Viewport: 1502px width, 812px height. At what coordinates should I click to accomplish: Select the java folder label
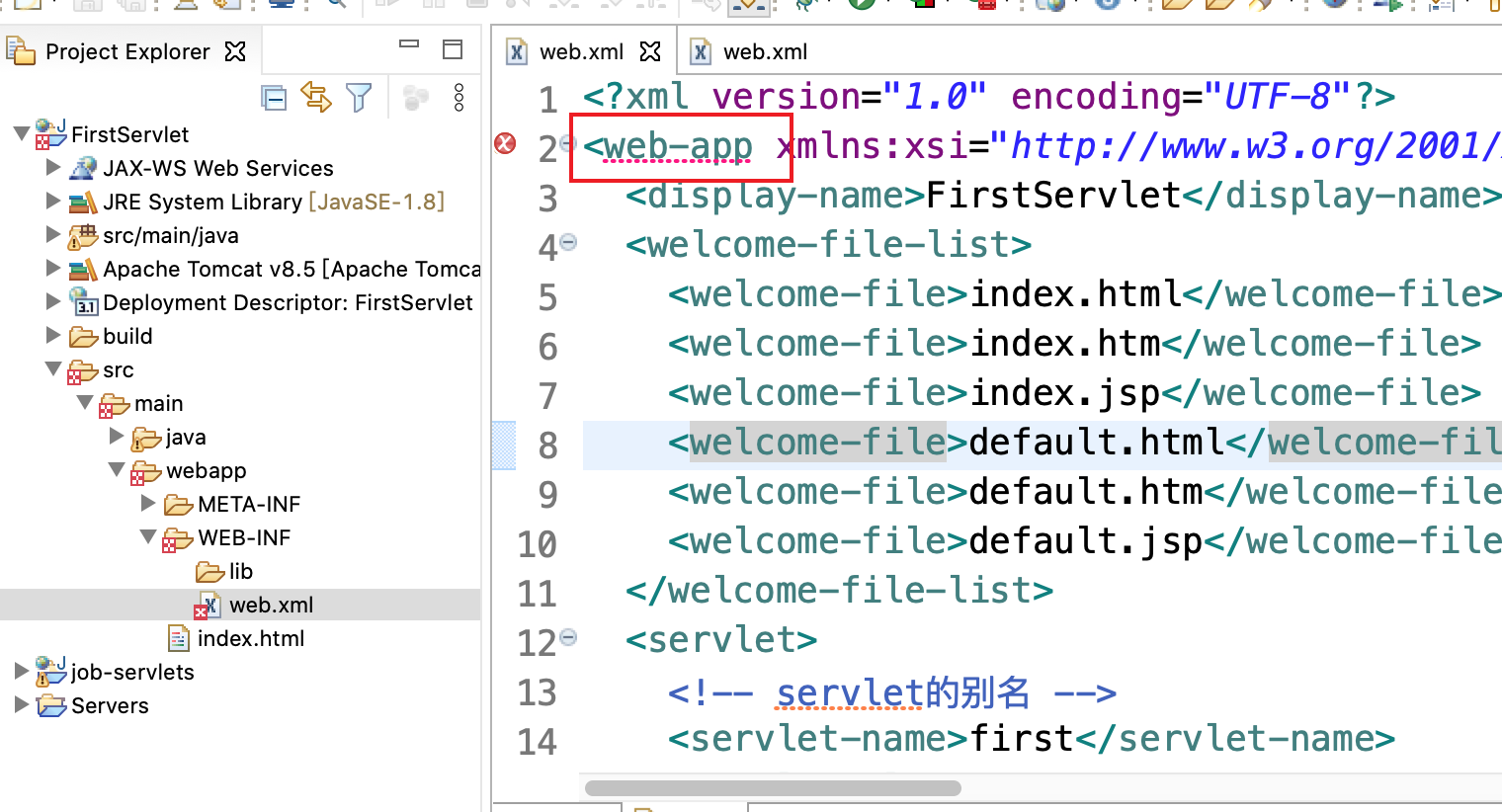(x=186, y=437)
